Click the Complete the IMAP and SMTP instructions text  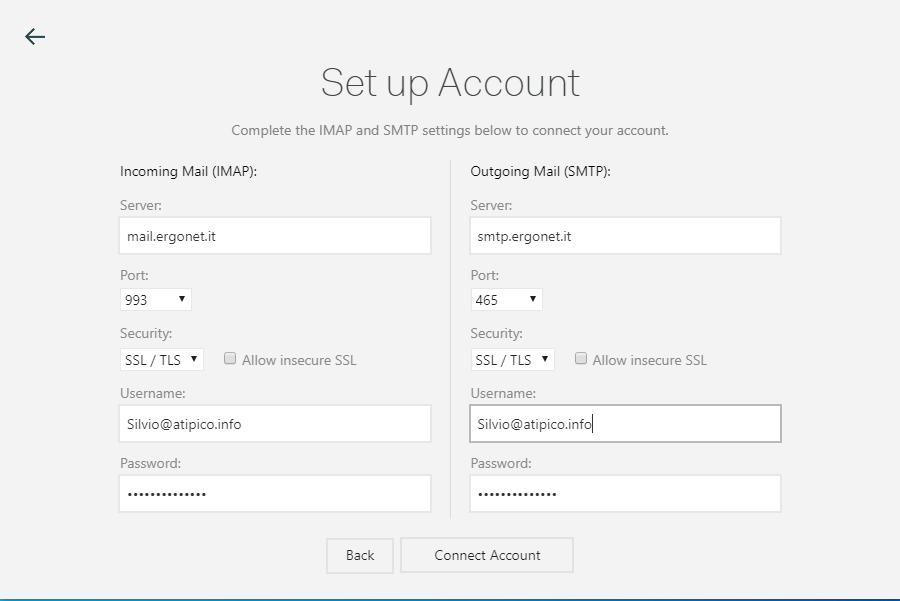click(x=450, y=130)
